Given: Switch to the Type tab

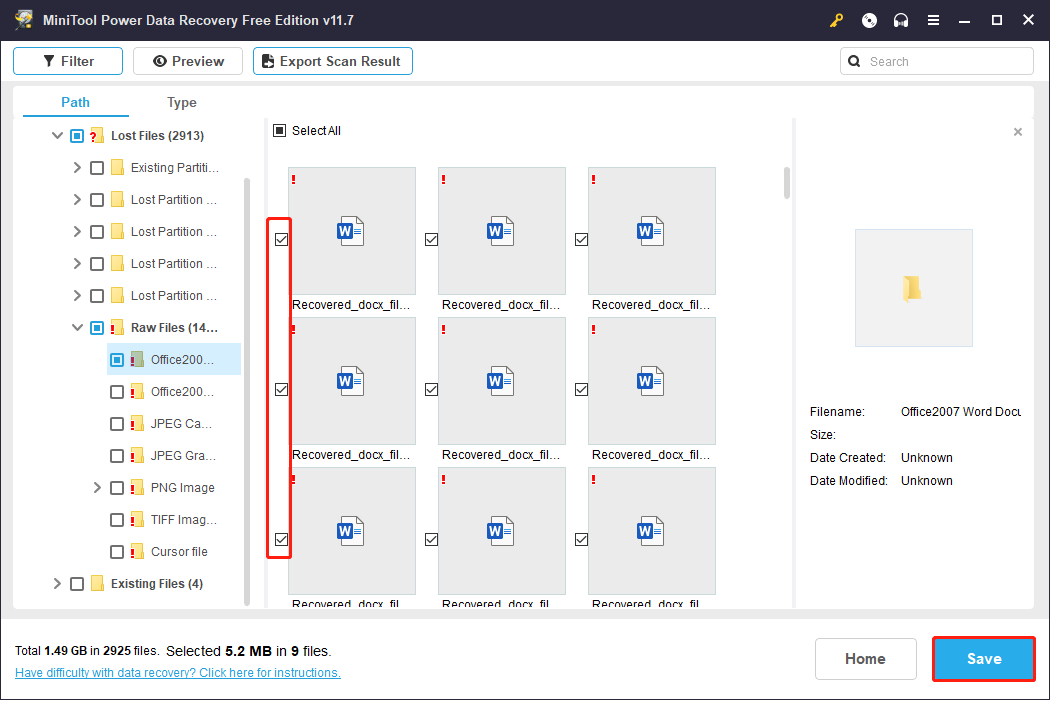Looking at the screenshot, I should tap(182, 102).
